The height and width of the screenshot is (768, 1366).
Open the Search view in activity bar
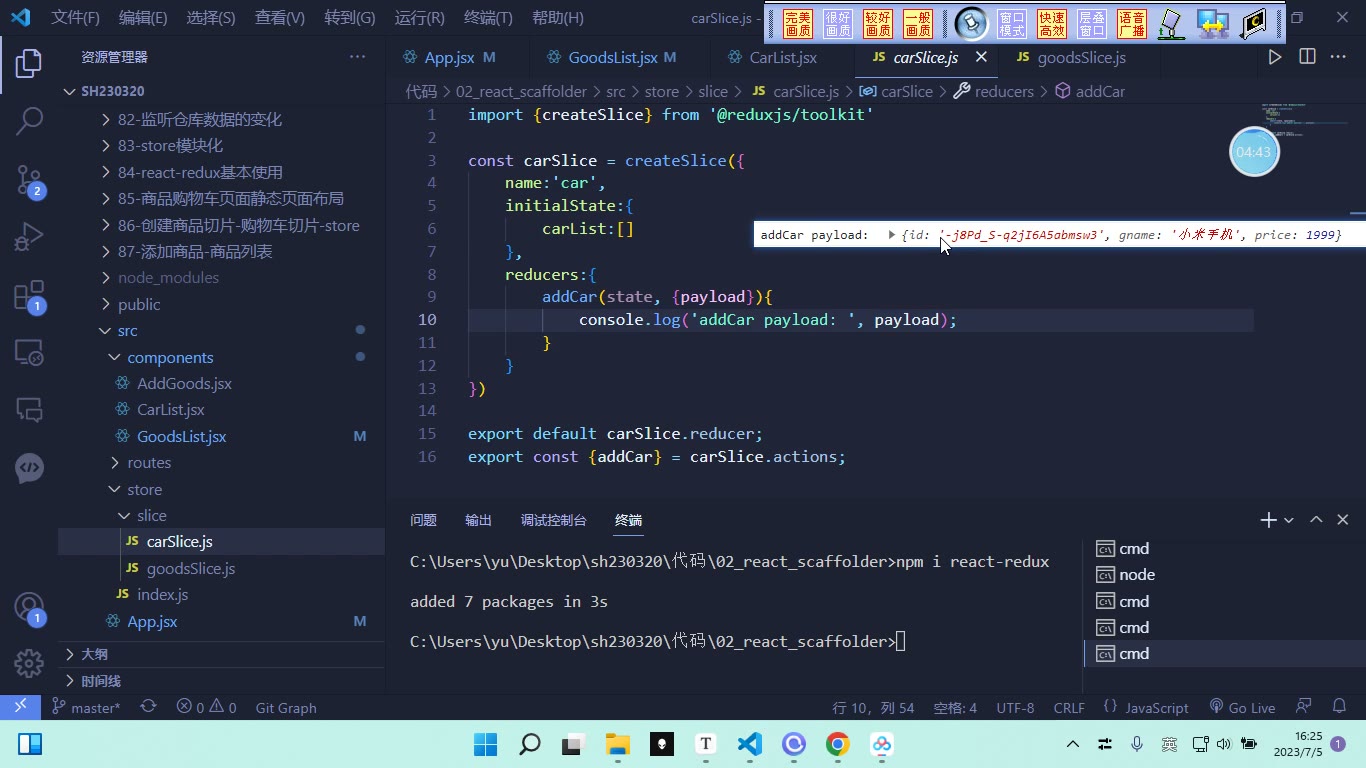(x=29, y=120)
